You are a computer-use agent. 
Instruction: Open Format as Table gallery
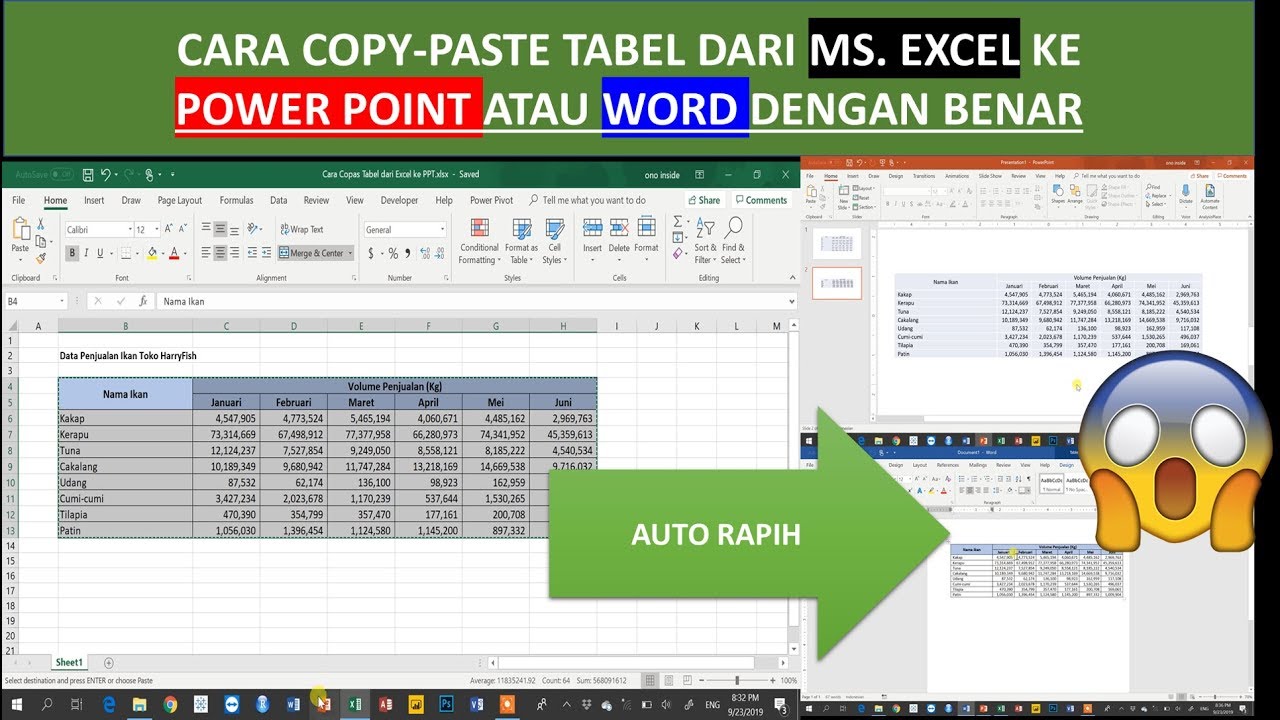coord(521,242)
